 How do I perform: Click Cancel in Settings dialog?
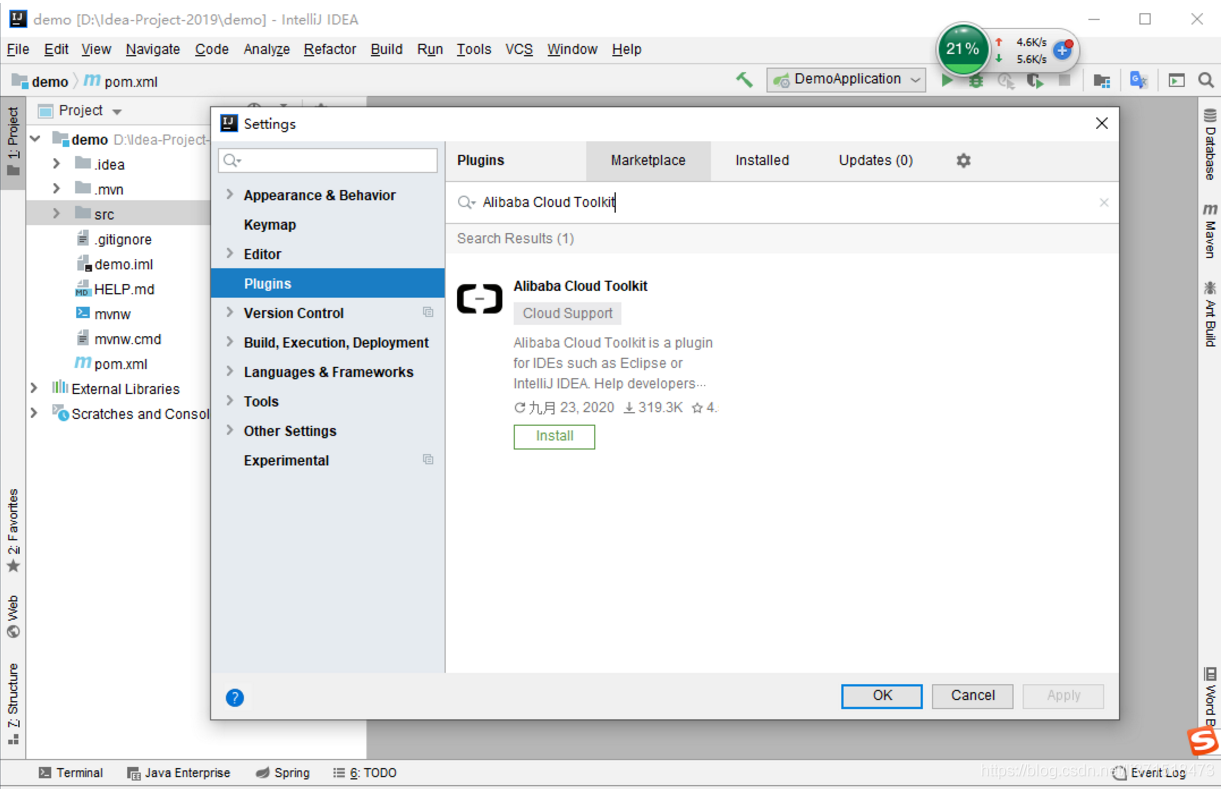pos(973,696)
